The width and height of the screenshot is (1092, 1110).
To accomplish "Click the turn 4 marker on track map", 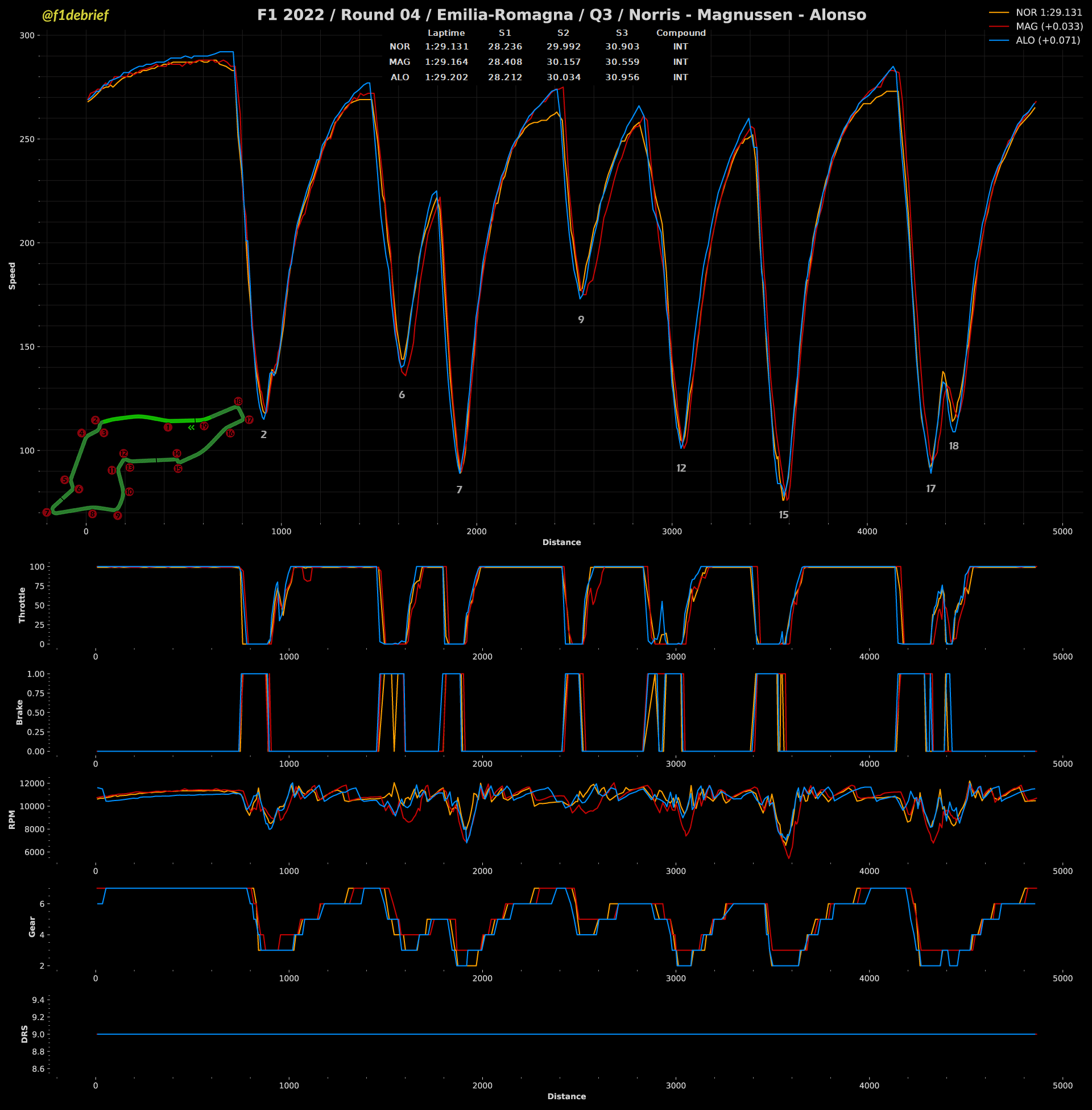I will click(81, 434).
